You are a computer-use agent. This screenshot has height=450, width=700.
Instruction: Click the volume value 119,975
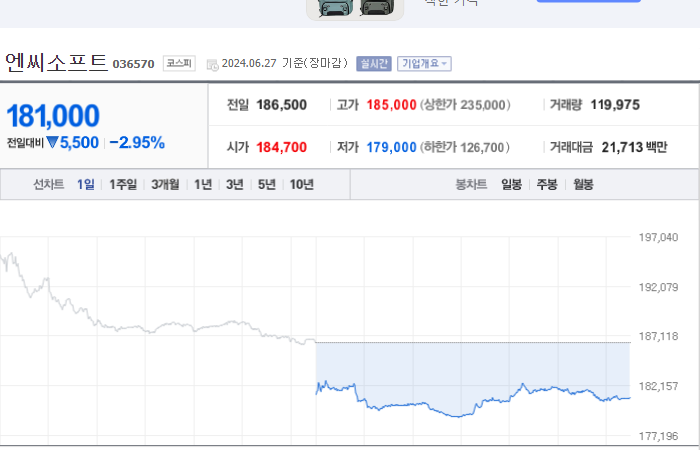[615, 105]
